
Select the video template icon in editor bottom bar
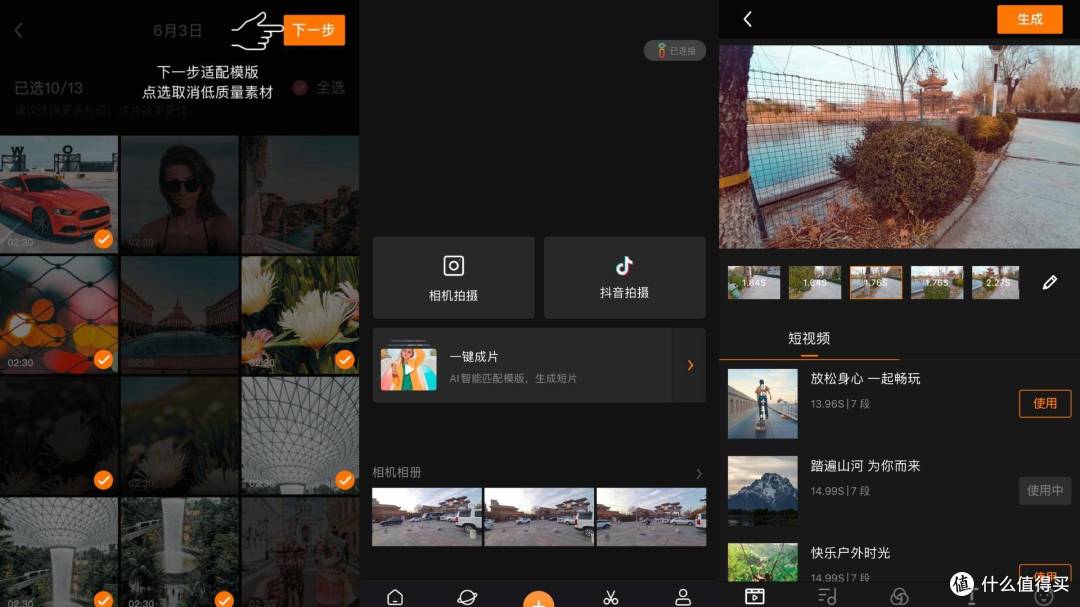pos(755,596)
